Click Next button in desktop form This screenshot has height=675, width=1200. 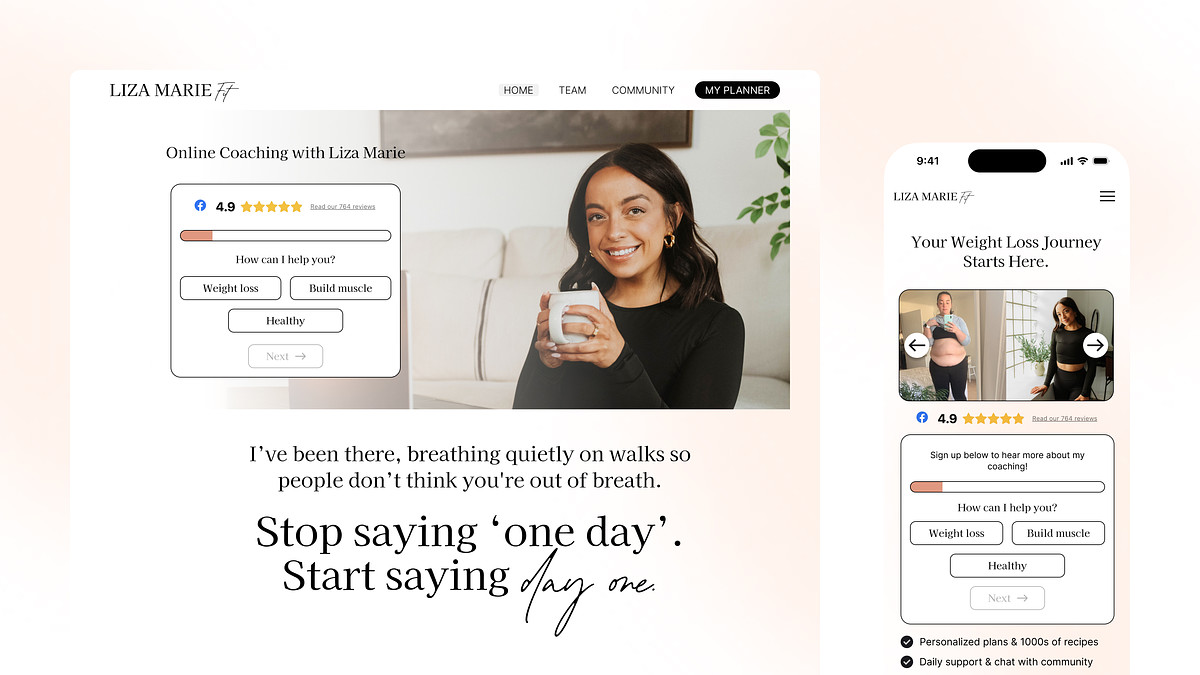[x=285, y=356]
